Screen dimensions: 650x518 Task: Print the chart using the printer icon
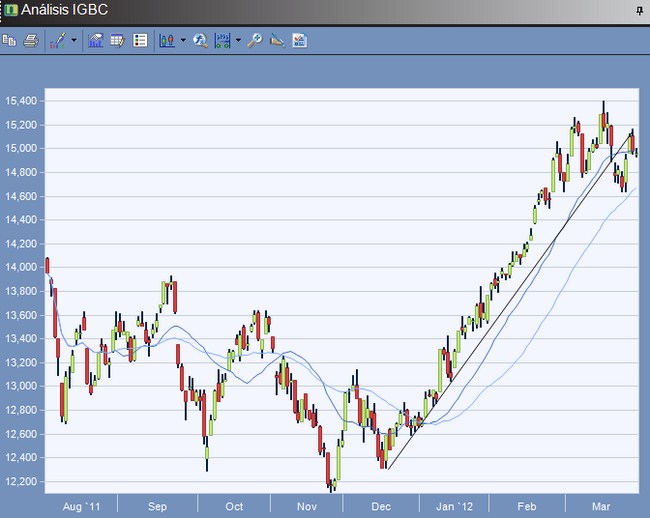click(x=31, y=41)
